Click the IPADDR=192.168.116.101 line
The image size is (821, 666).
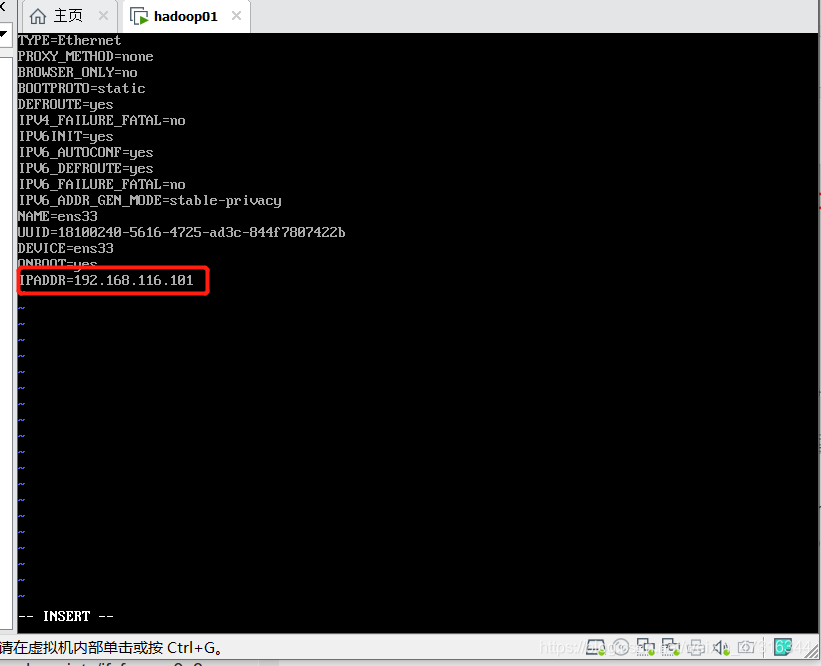[106, 280]
